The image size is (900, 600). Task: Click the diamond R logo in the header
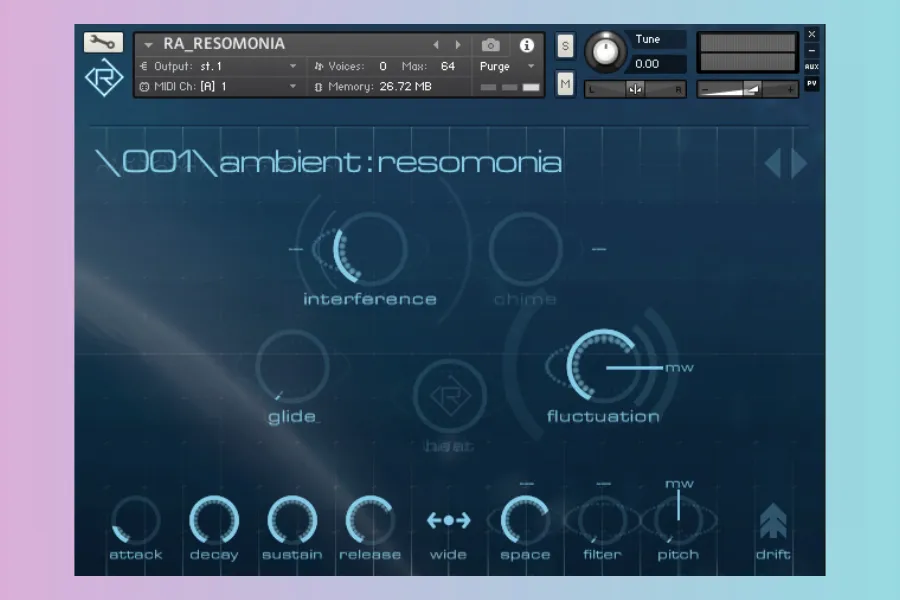coord(104,78)
